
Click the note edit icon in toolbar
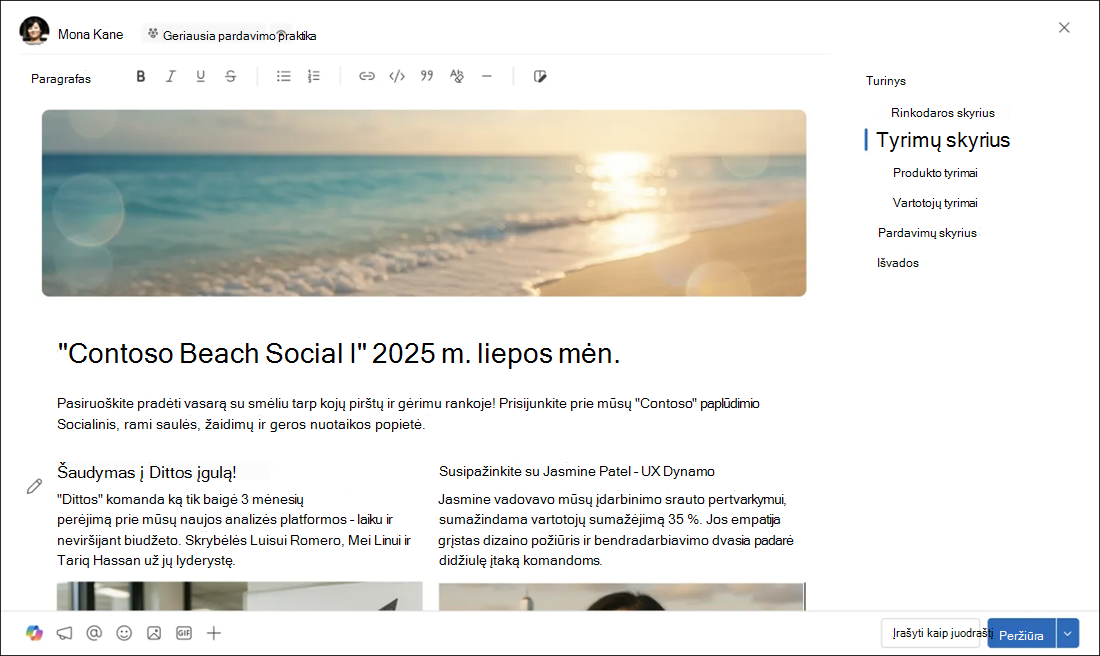coord(539,76)
